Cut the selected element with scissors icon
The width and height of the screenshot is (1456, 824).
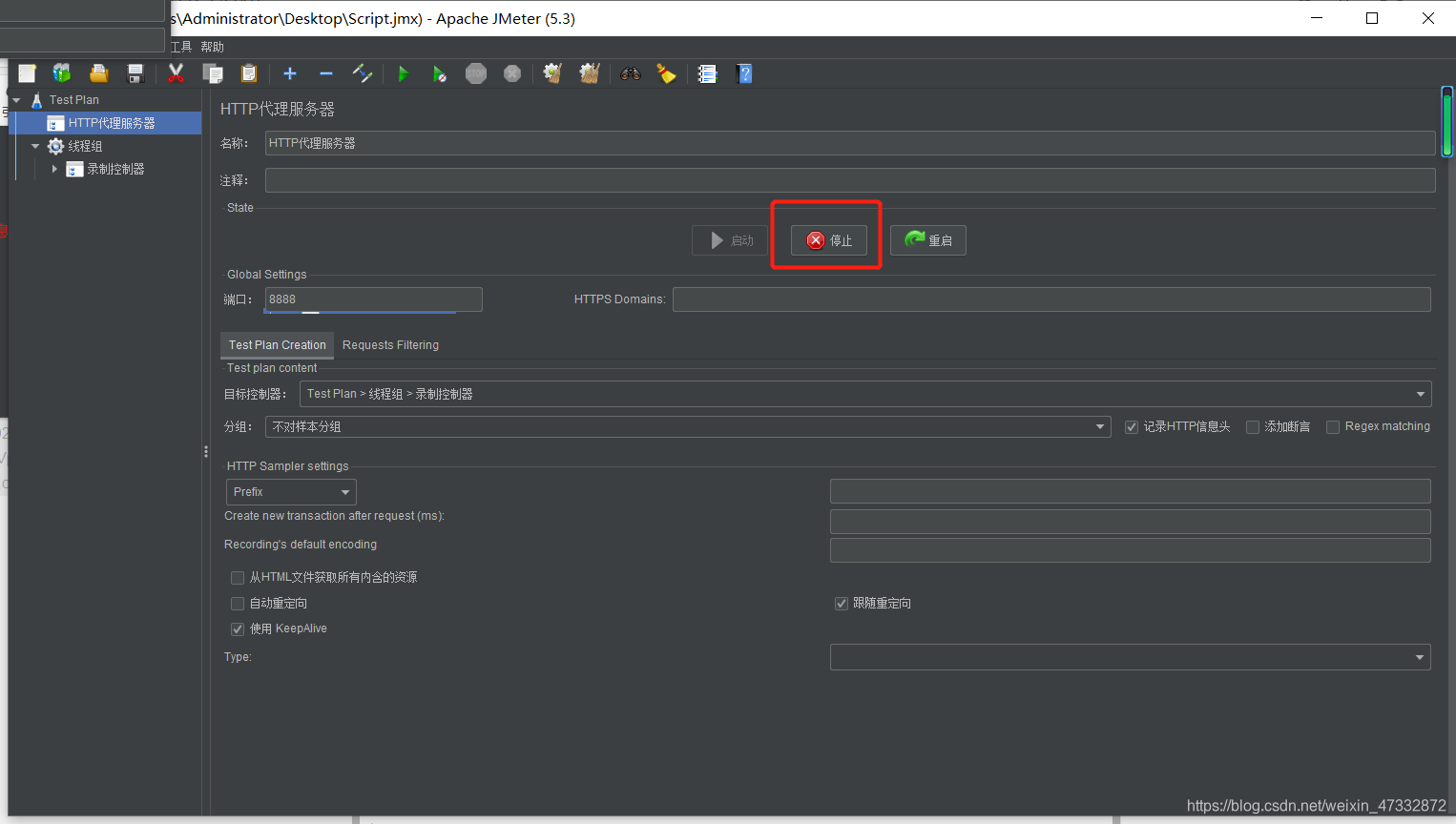[176, 73]
